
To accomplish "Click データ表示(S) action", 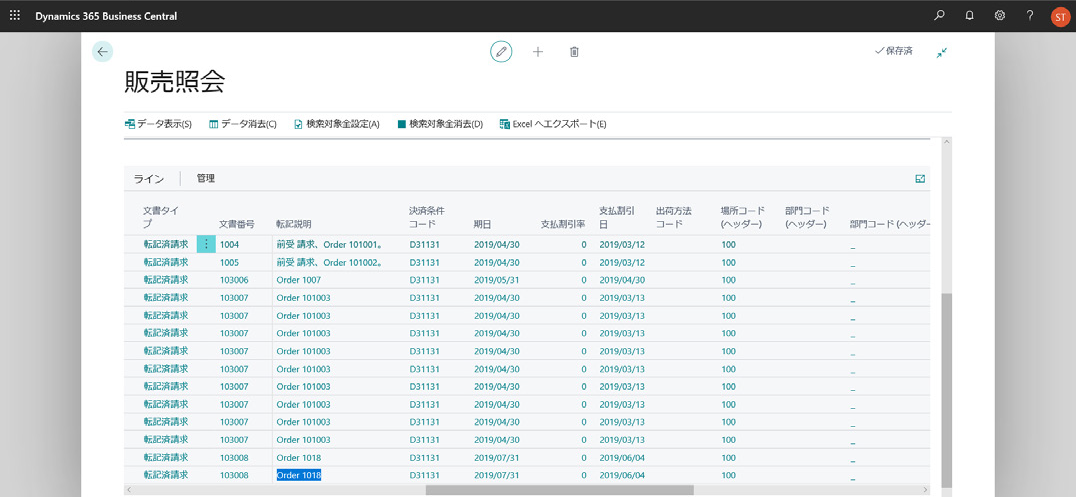I will pos(158,124).
